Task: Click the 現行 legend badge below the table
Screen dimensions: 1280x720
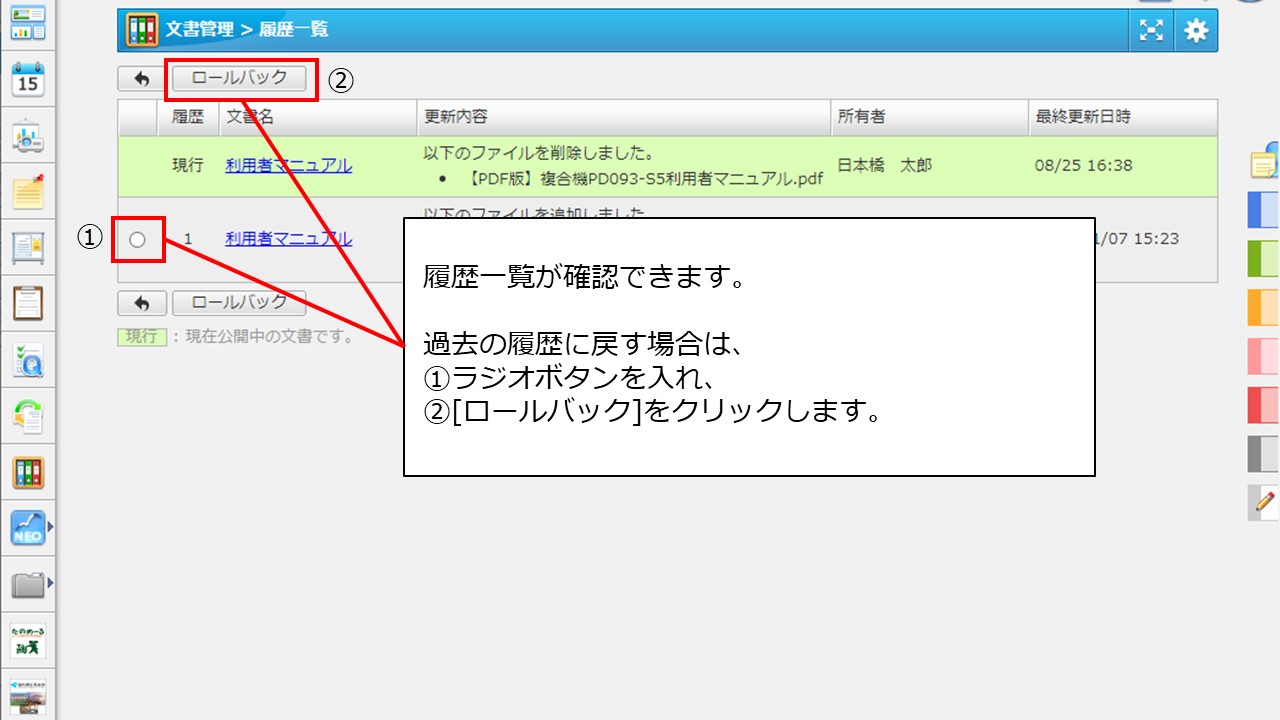Action: pyautogui.click(x=142, y=337)
